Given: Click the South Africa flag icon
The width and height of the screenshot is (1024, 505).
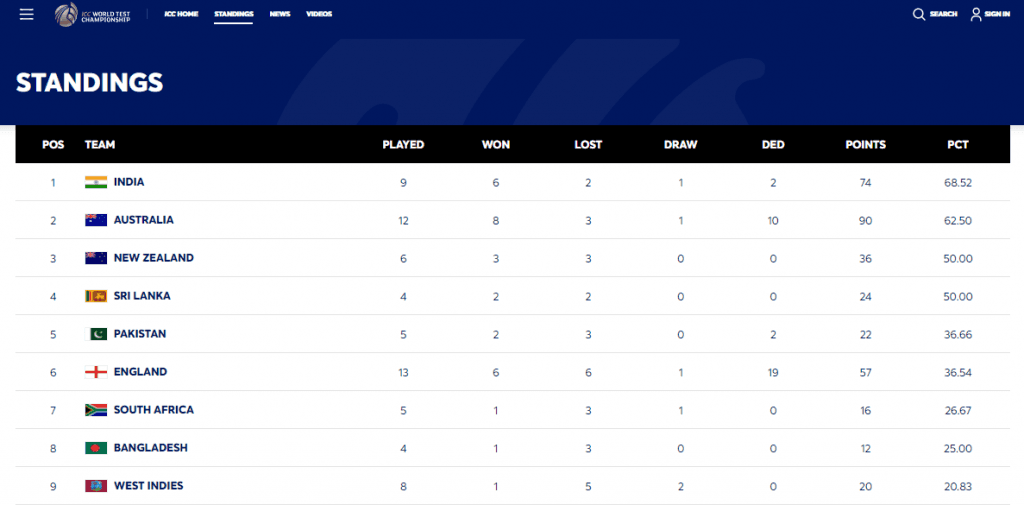Looking at the screenshot, I should point(96,410).
